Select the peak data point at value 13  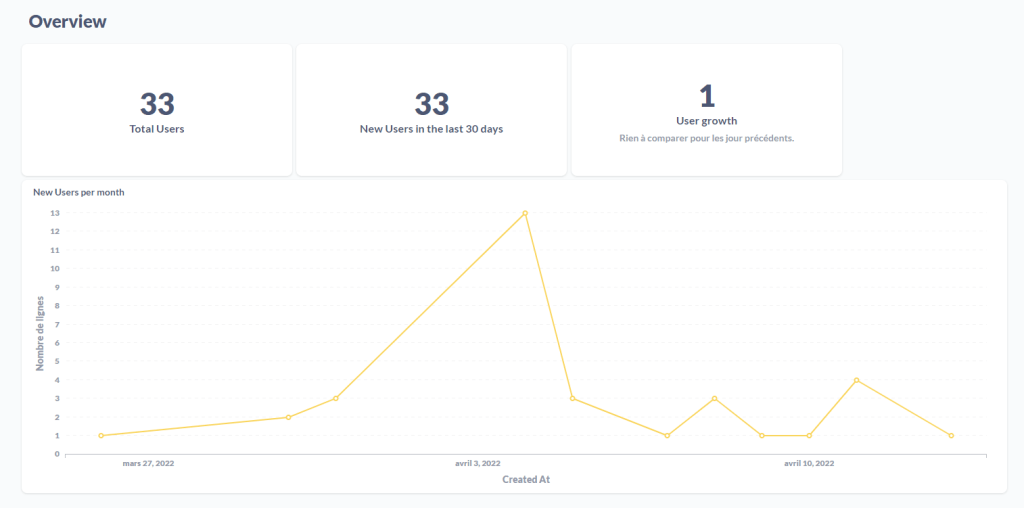(x=525, y=213)
